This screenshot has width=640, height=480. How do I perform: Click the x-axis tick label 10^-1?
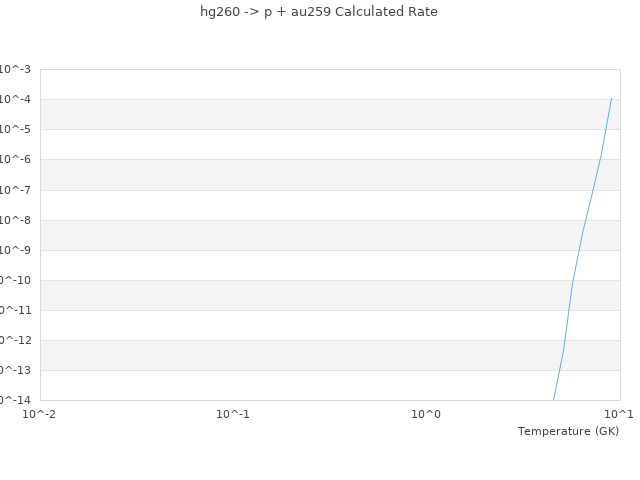[x=233, y=414]
